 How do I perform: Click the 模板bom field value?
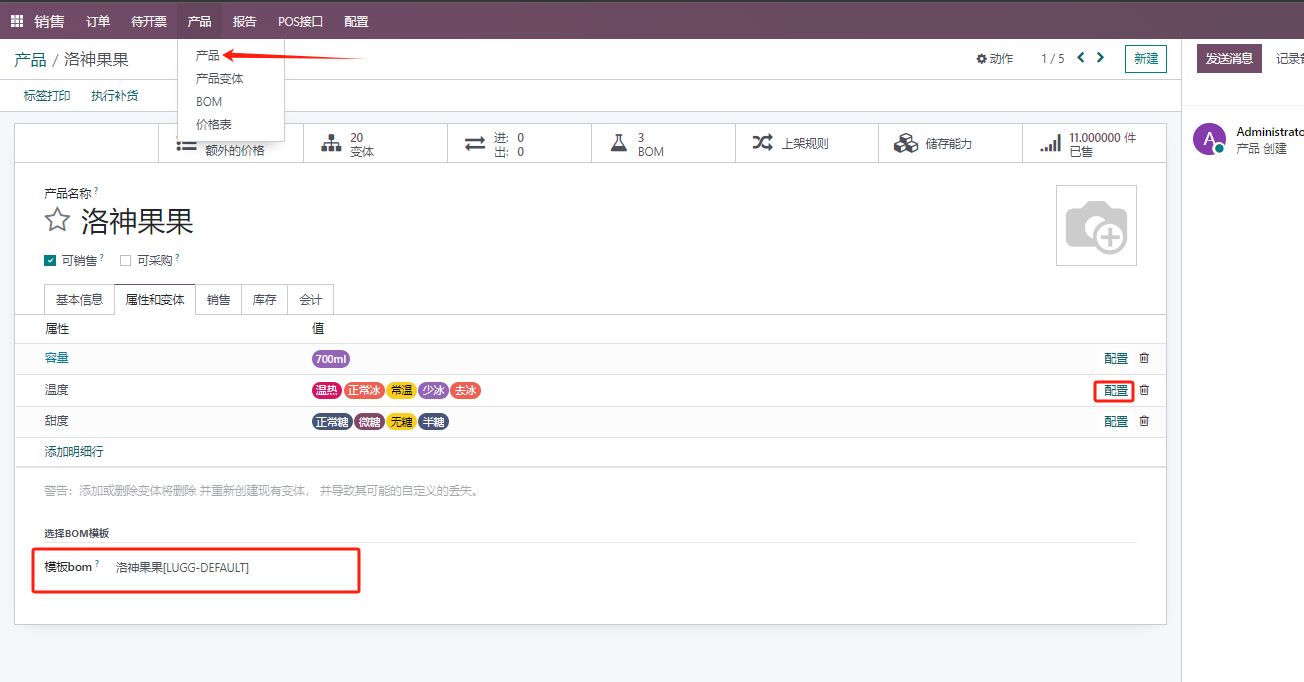(182, 568)
